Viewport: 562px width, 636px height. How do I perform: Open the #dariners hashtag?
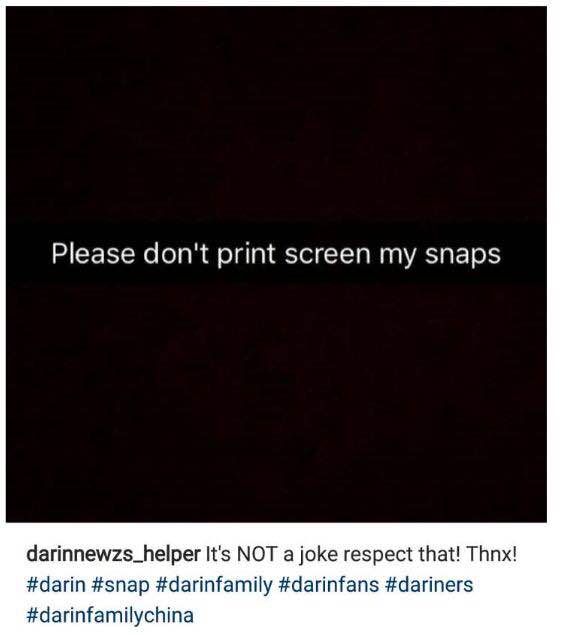pyautogui.click(x=429, y=585)
